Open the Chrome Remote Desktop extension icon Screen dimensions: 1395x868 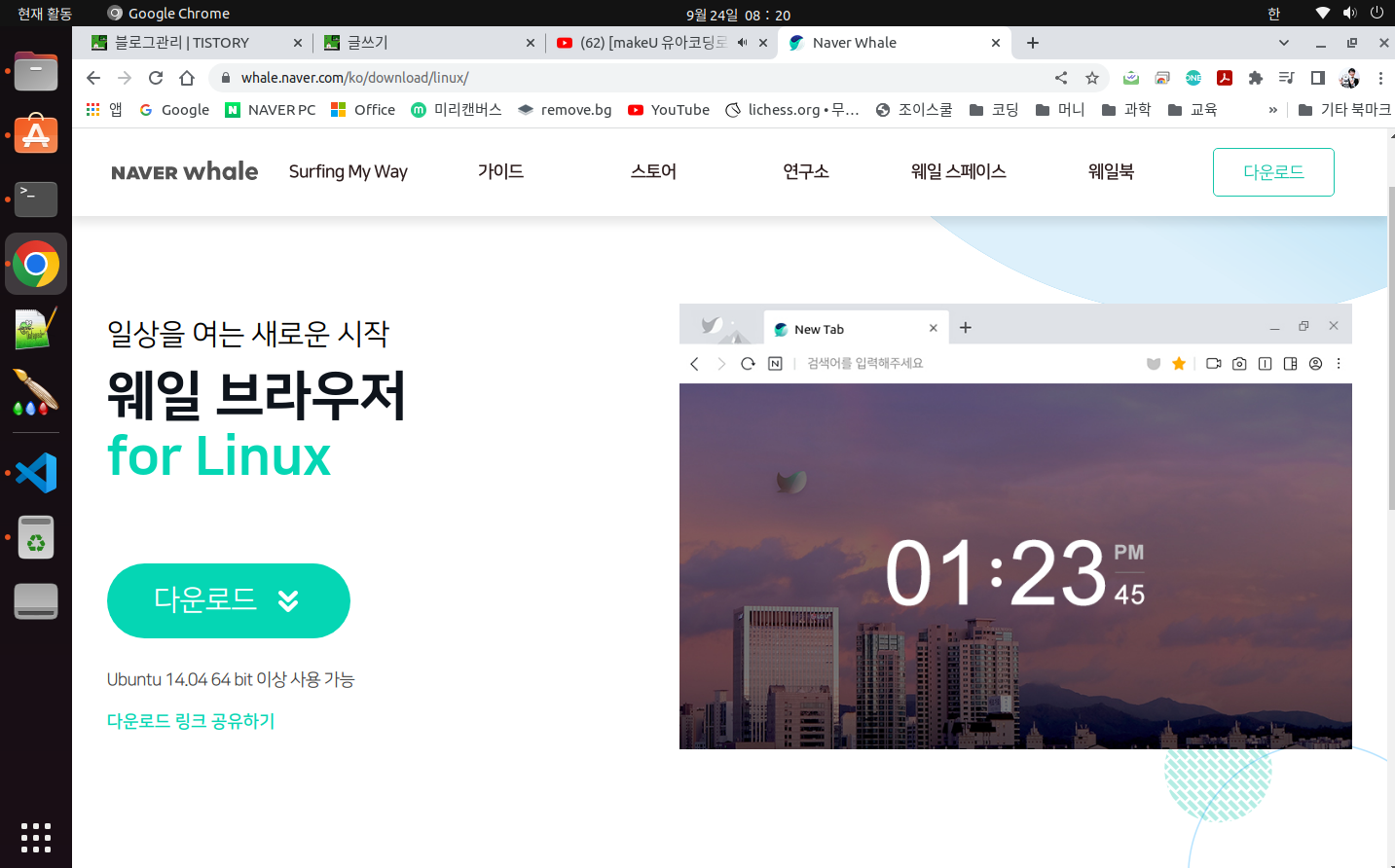[x=1162, y=78]
